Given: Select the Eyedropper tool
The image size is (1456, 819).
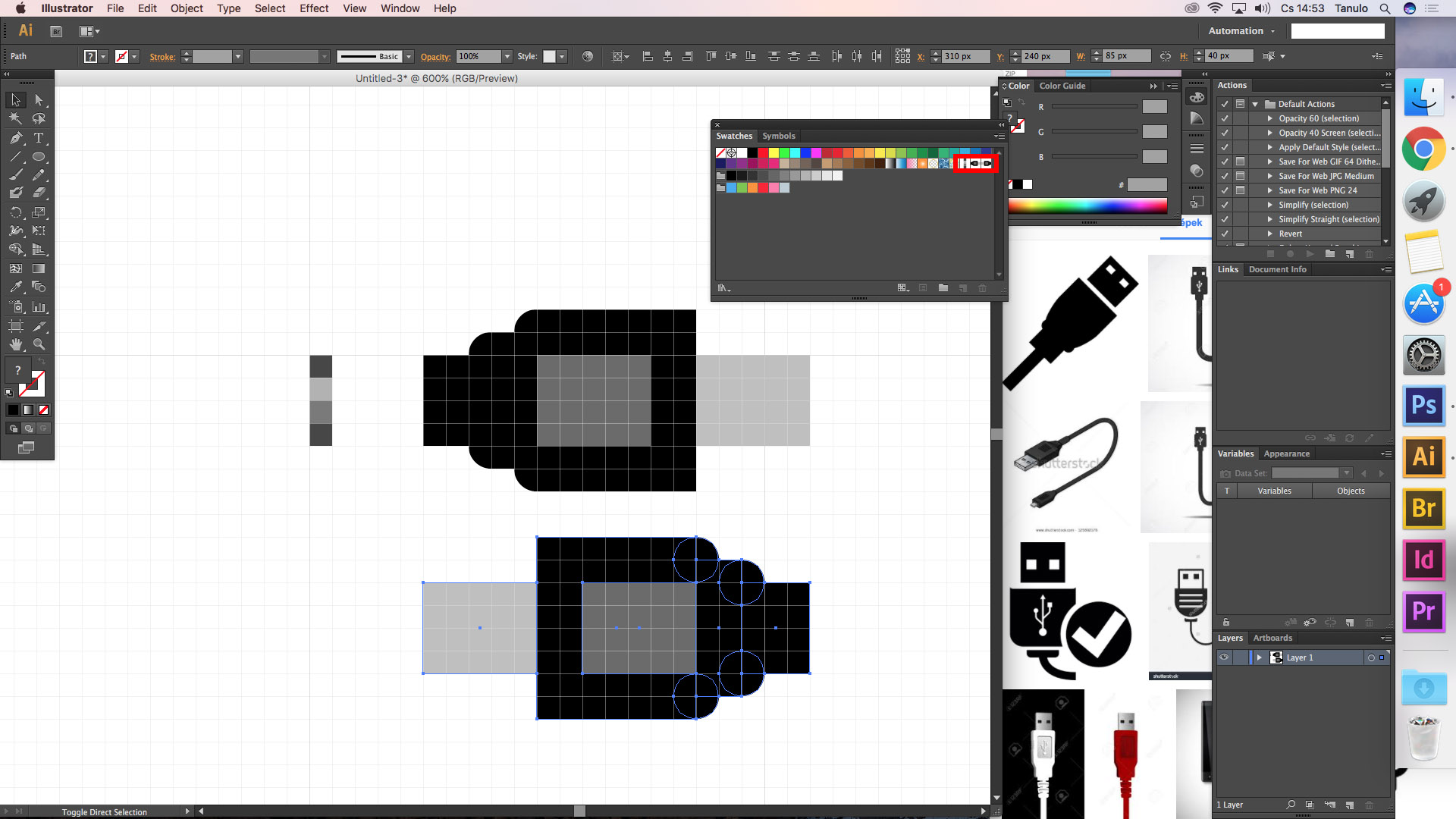Looking at the screenshot, I should 16,287.
